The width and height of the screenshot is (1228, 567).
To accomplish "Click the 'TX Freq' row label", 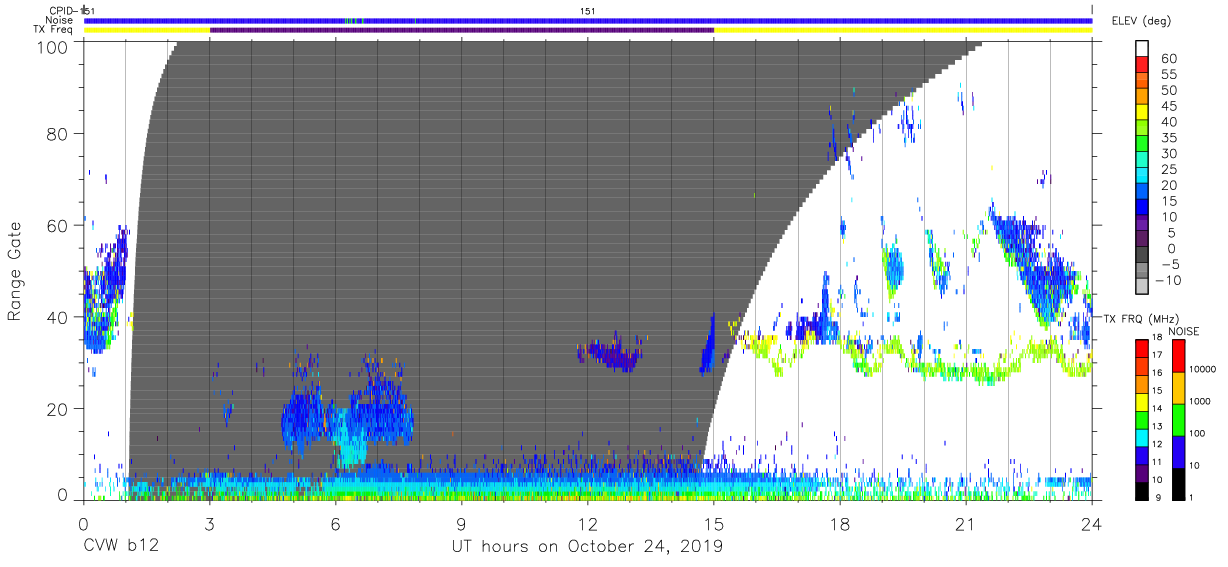I will [55, 30].
